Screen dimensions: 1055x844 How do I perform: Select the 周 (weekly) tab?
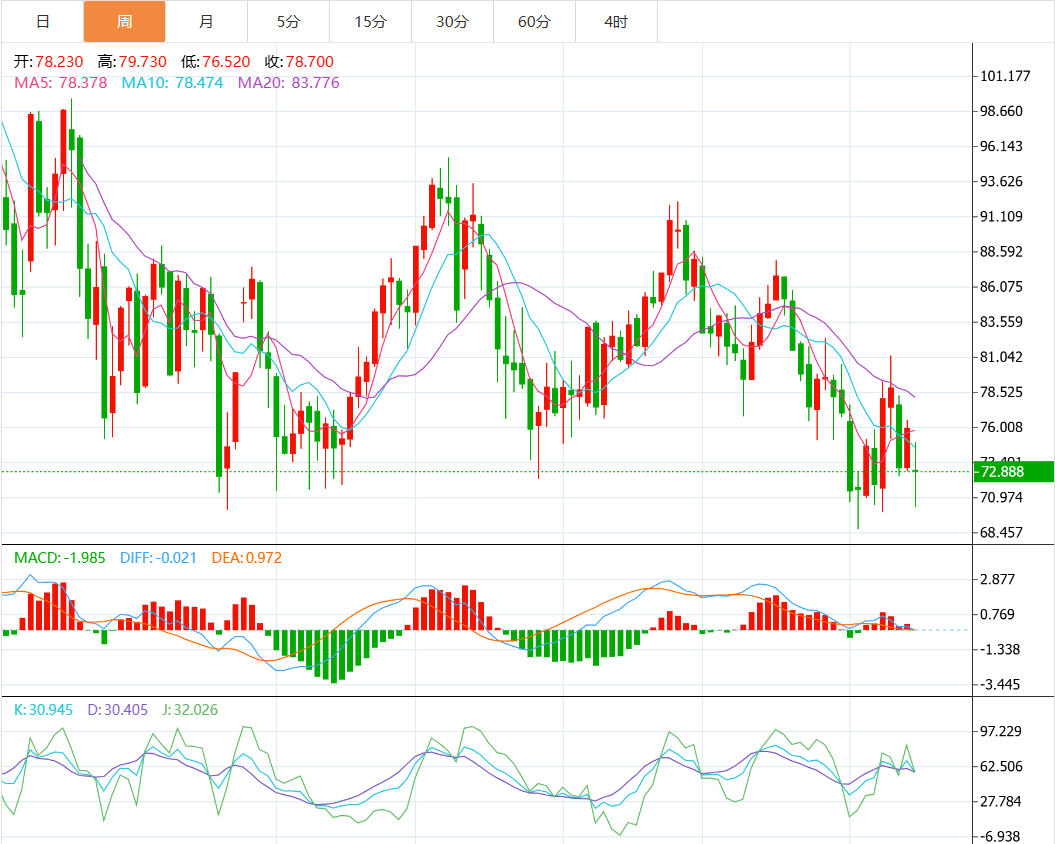pyautogui.click(x=124, y=21)
